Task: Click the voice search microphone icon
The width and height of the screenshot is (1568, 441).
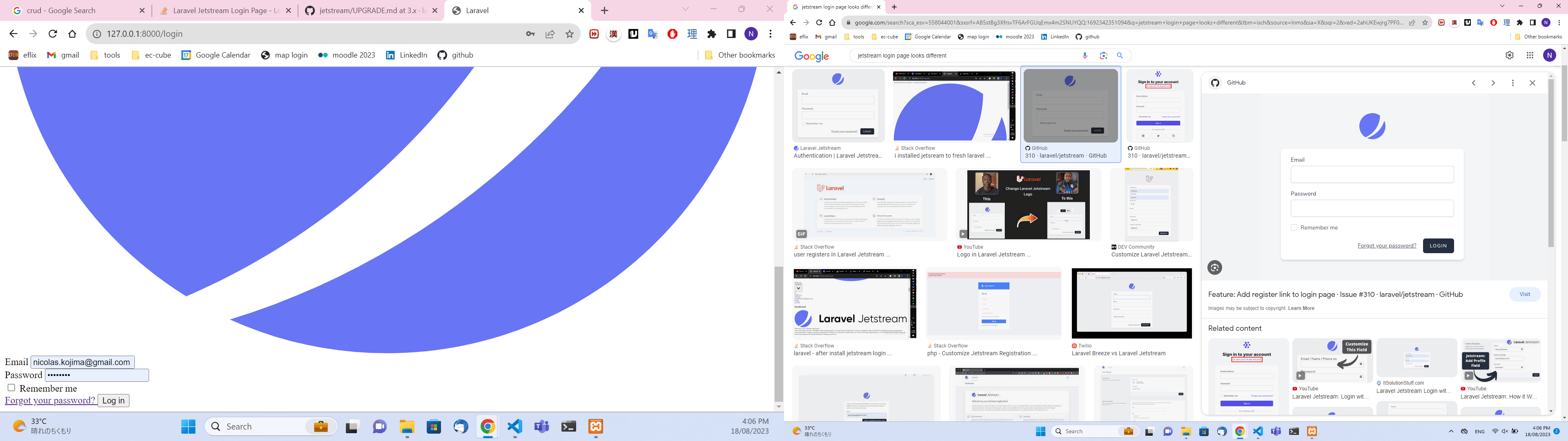Action: click(1085, 56)
